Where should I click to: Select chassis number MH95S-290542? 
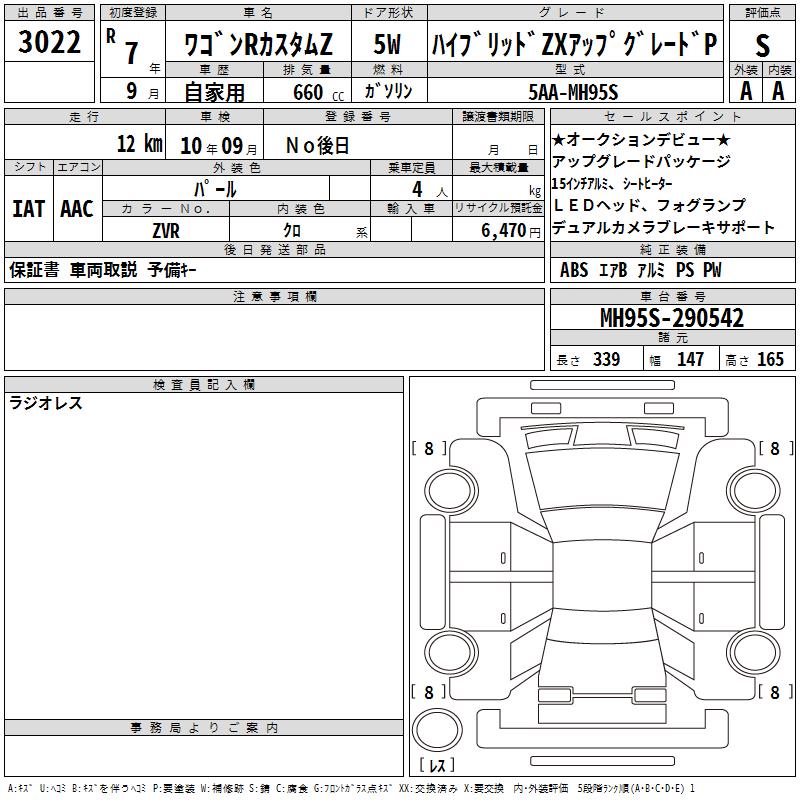[672, 318]
